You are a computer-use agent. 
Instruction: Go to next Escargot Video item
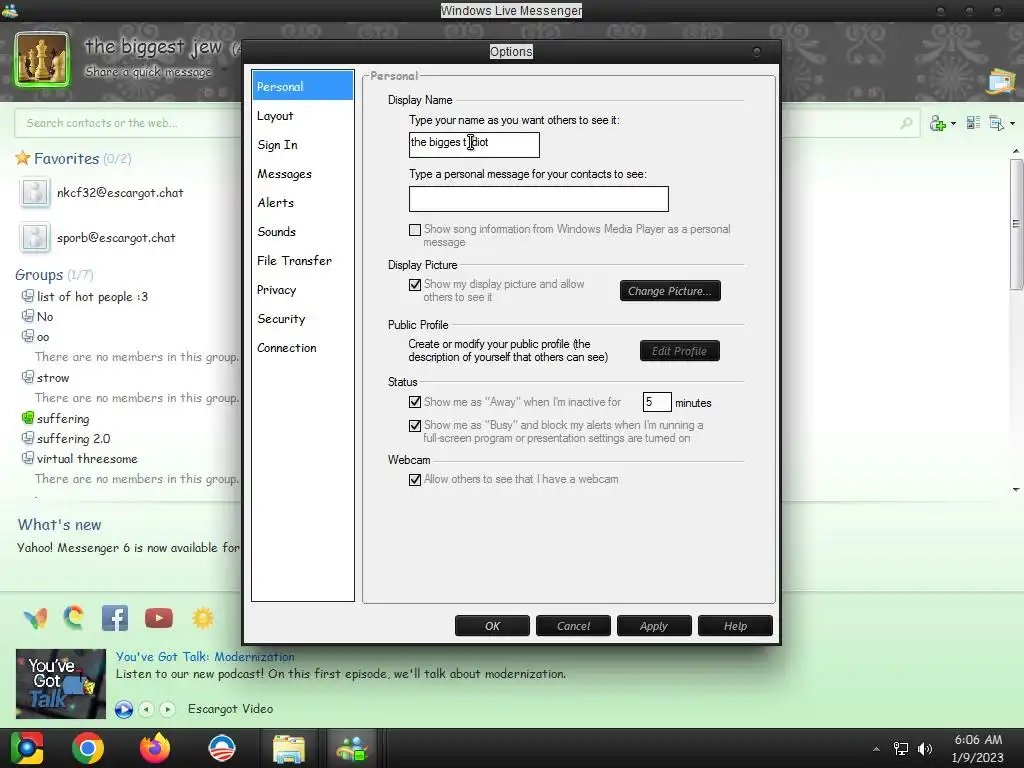pyautogui.click(x=167, y=709)
